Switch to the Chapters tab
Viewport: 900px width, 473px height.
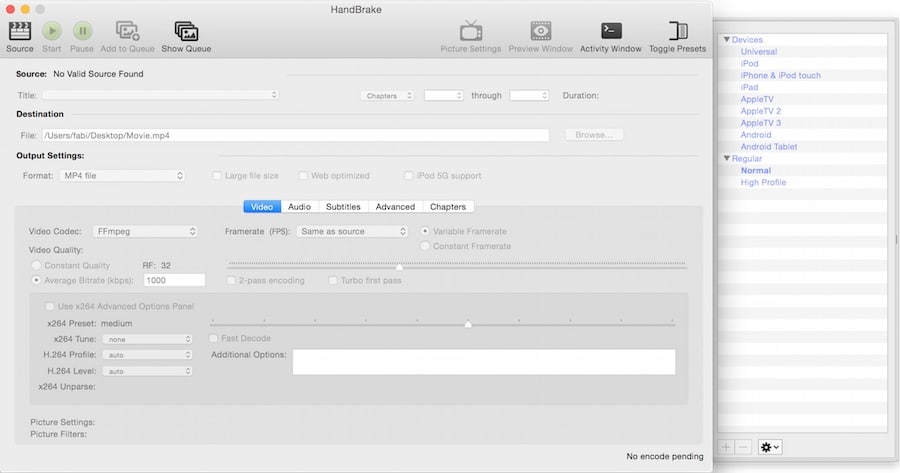tap(448, 207)
